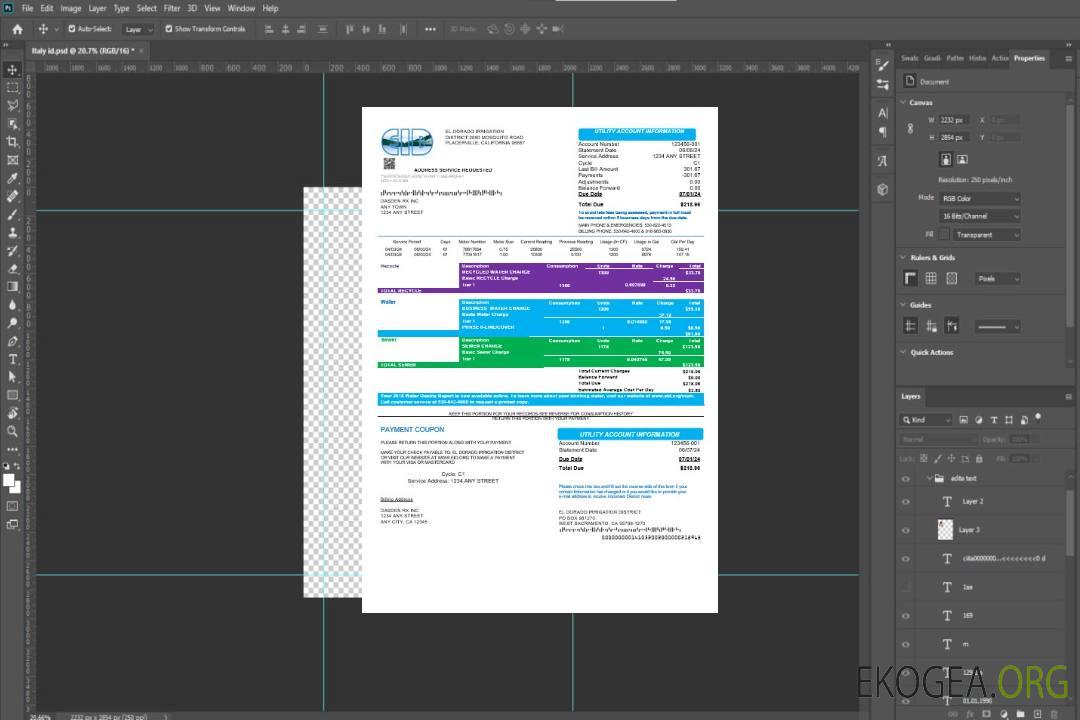Collapse the adita text group arrow
The width and height of the screenshot is (1080, 720).
(929, 478)
